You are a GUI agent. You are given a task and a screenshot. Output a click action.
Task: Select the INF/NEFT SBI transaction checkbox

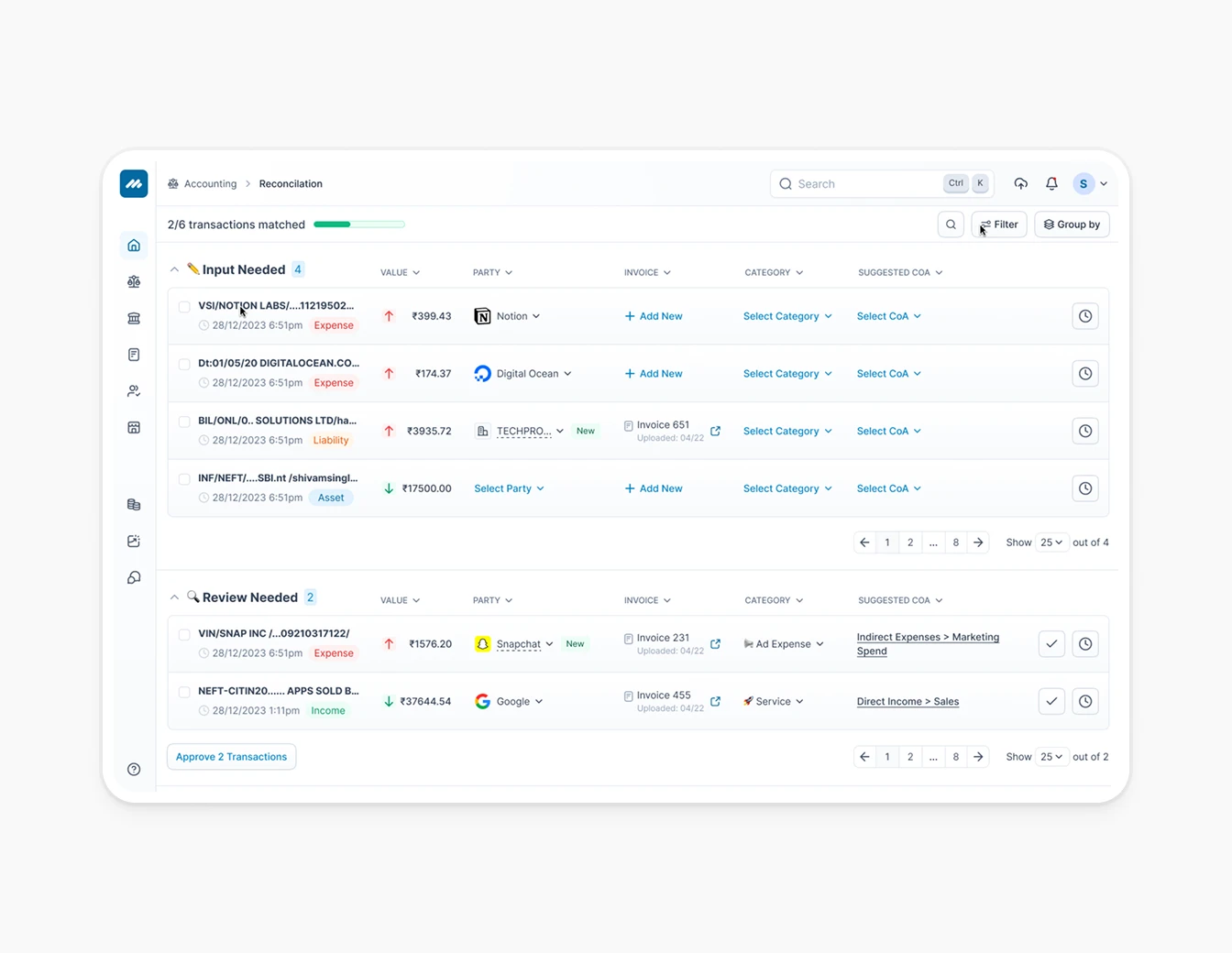pyautogui.click(x=184, y=479)
